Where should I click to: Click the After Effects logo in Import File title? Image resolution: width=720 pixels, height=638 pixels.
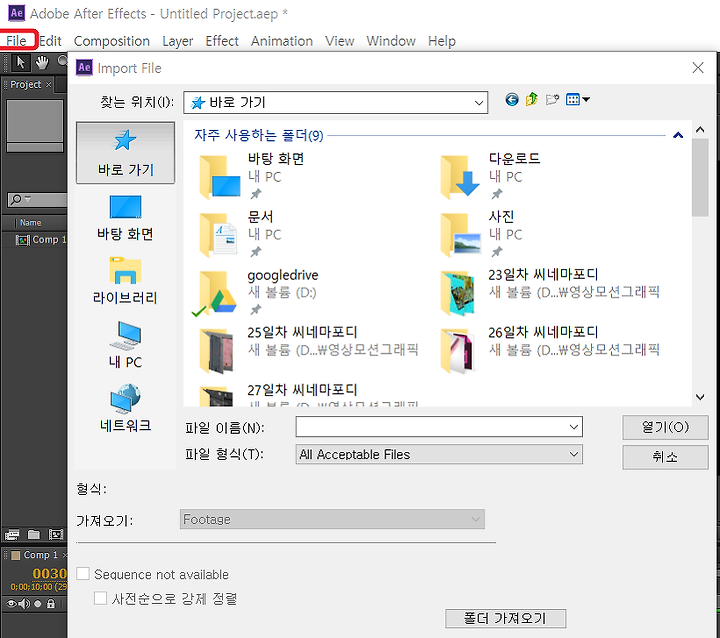tap(84, 68)
